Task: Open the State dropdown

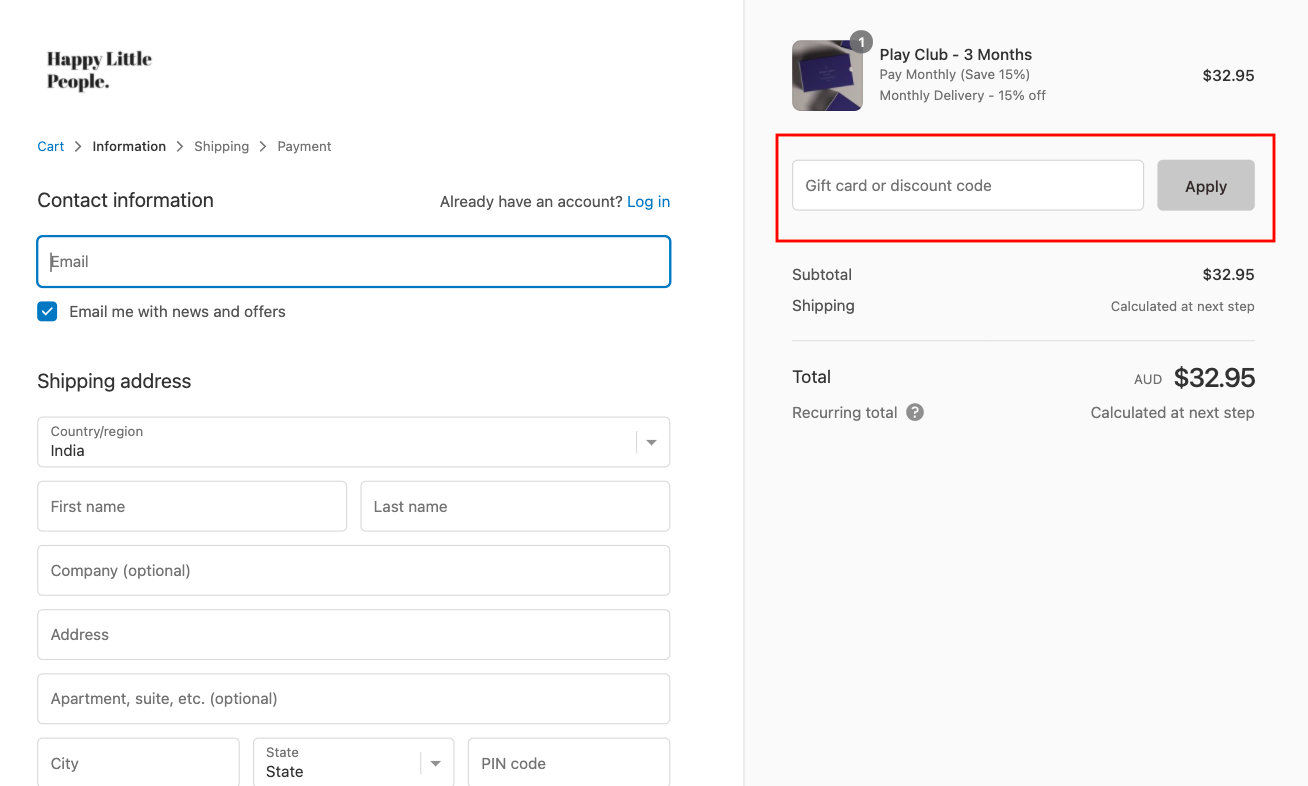Action: 353,763
